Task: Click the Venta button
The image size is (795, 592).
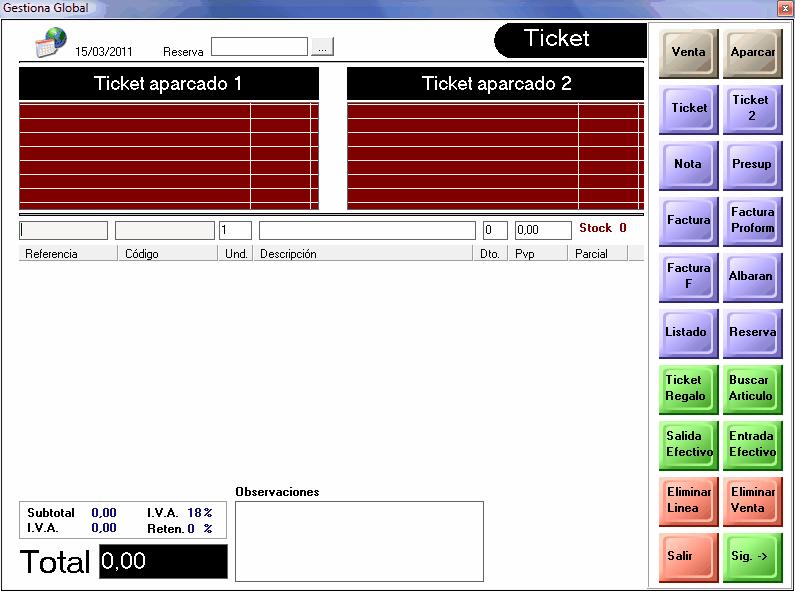Action: coord(689,53)
